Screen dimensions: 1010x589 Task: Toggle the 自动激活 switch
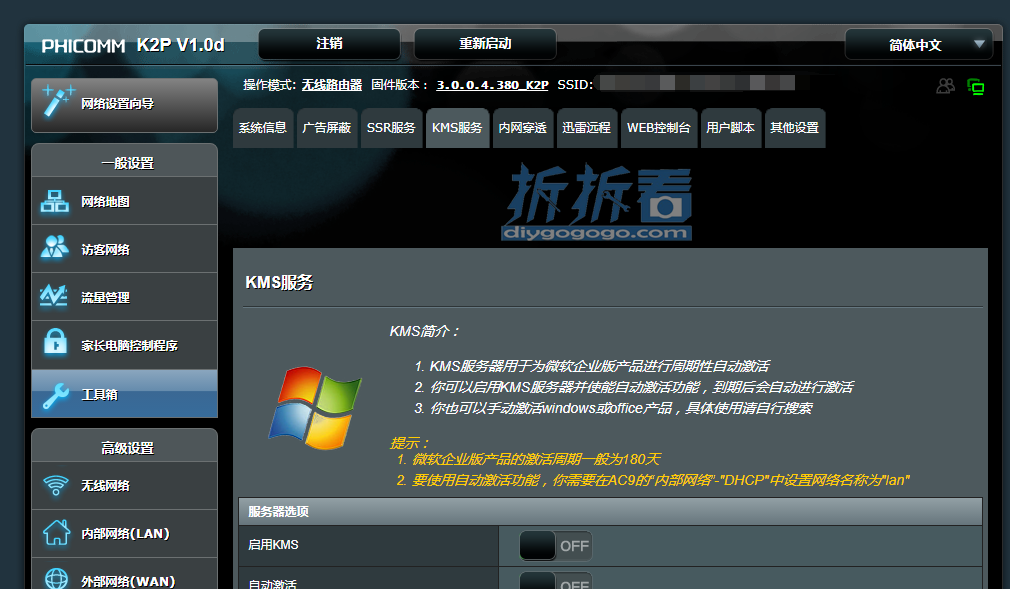pyautogui.click(x=555, y=580)
